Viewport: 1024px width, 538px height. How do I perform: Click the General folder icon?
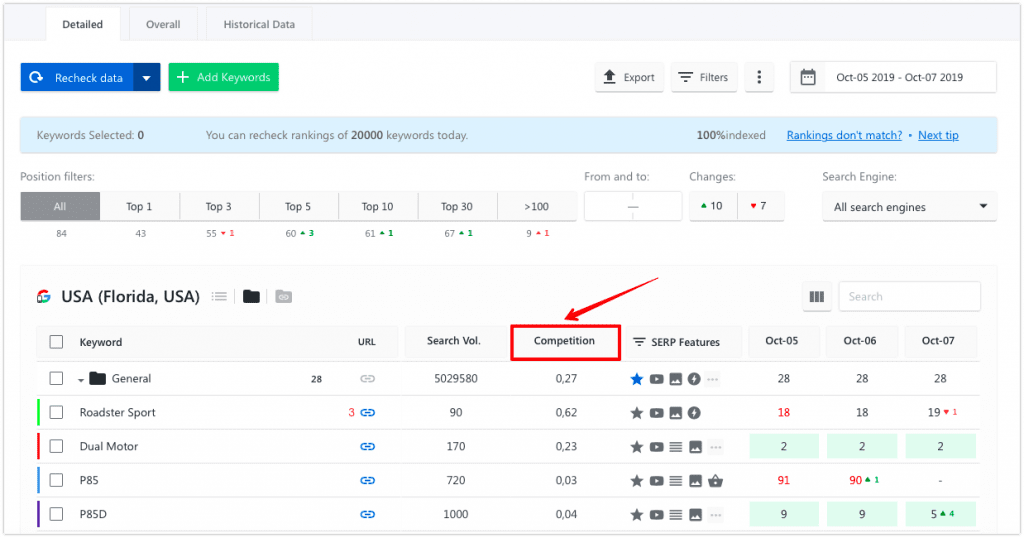pos(97,378)
